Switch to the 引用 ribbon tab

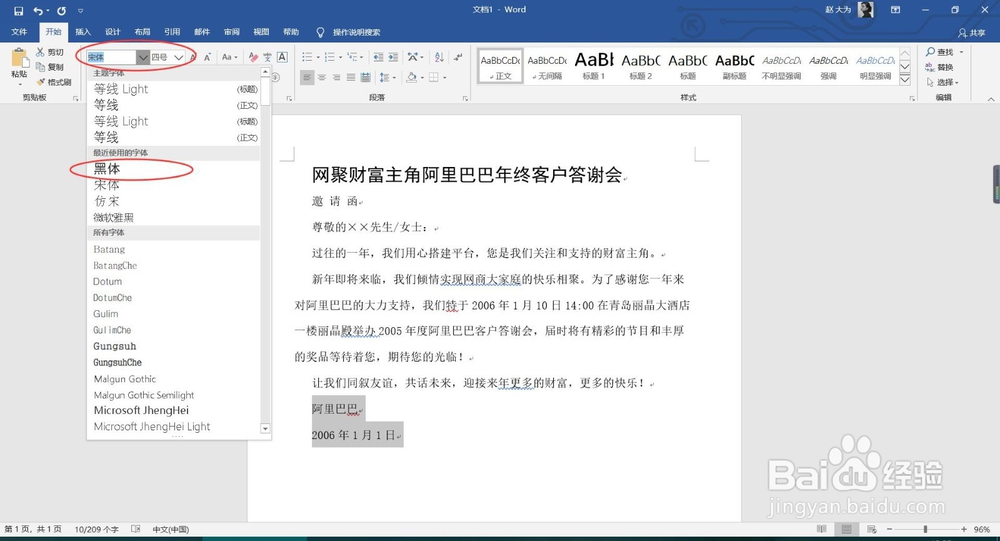(172, 32)
